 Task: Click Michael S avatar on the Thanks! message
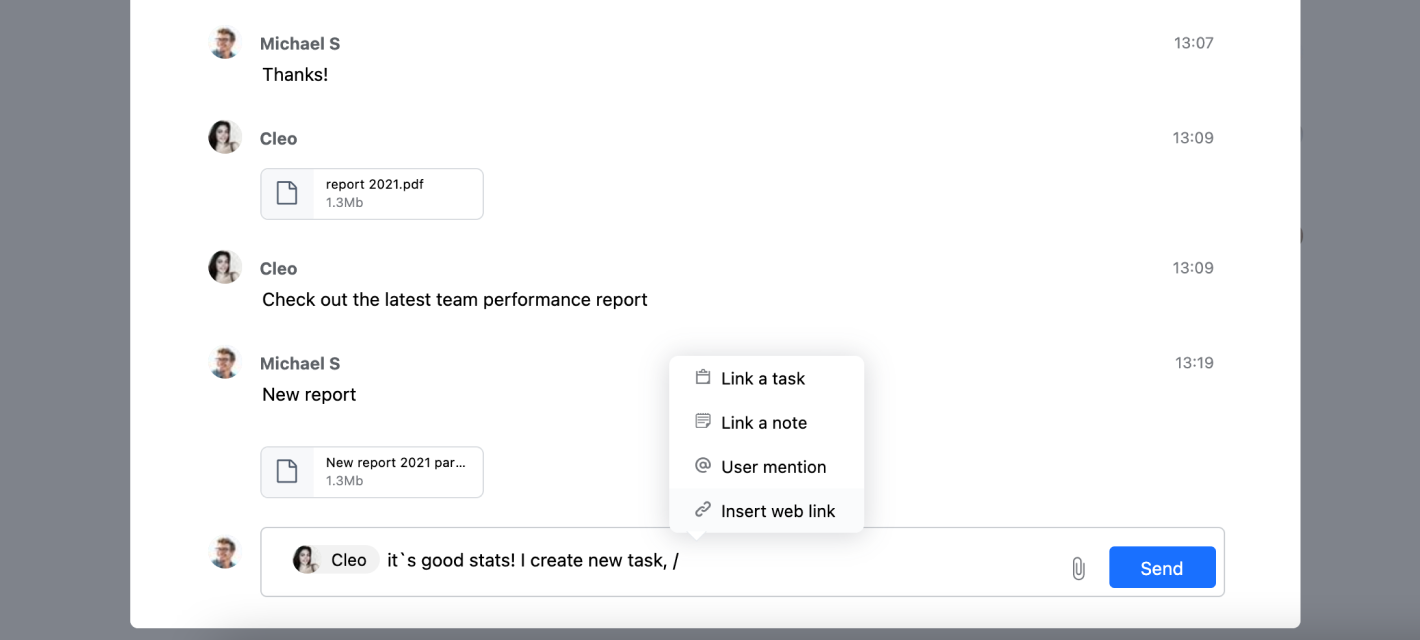coord(225,43)
